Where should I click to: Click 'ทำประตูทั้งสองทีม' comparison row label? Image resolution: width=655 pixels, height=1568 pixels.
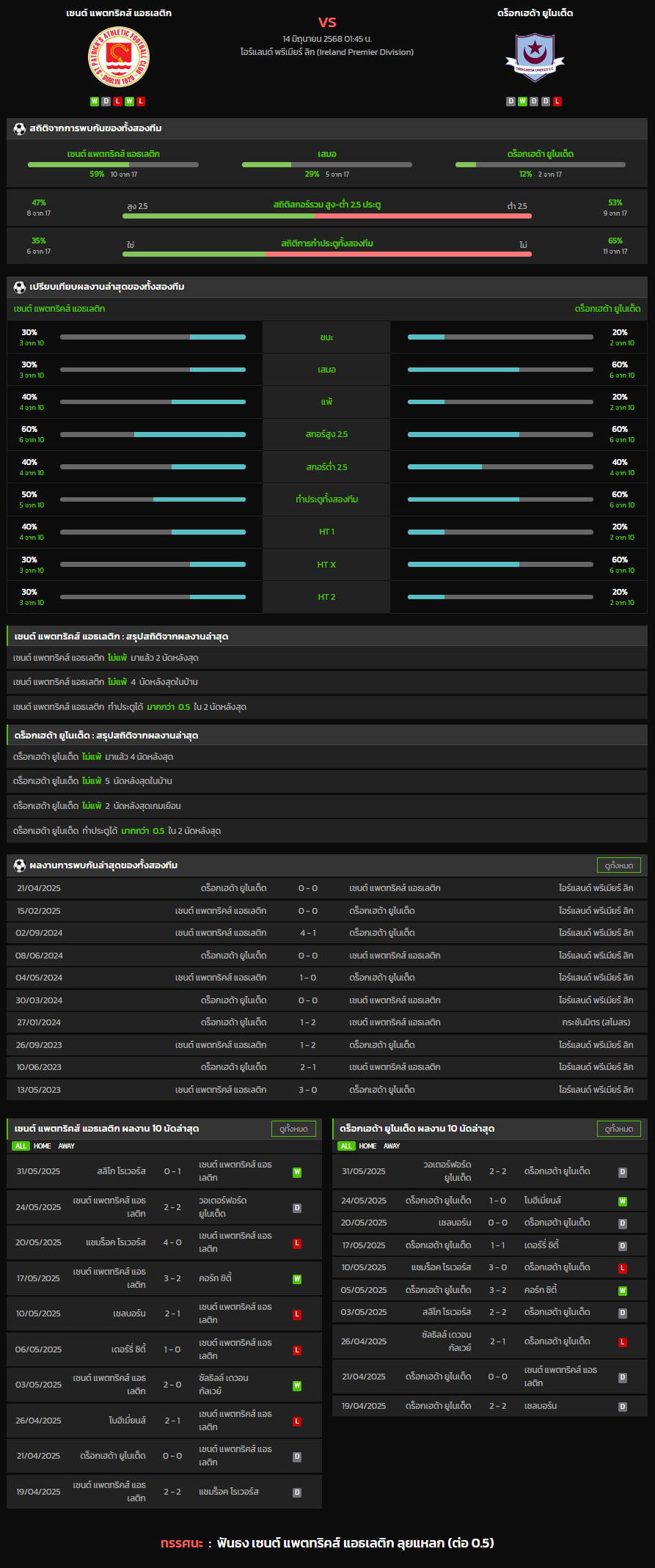coord(327,499)
